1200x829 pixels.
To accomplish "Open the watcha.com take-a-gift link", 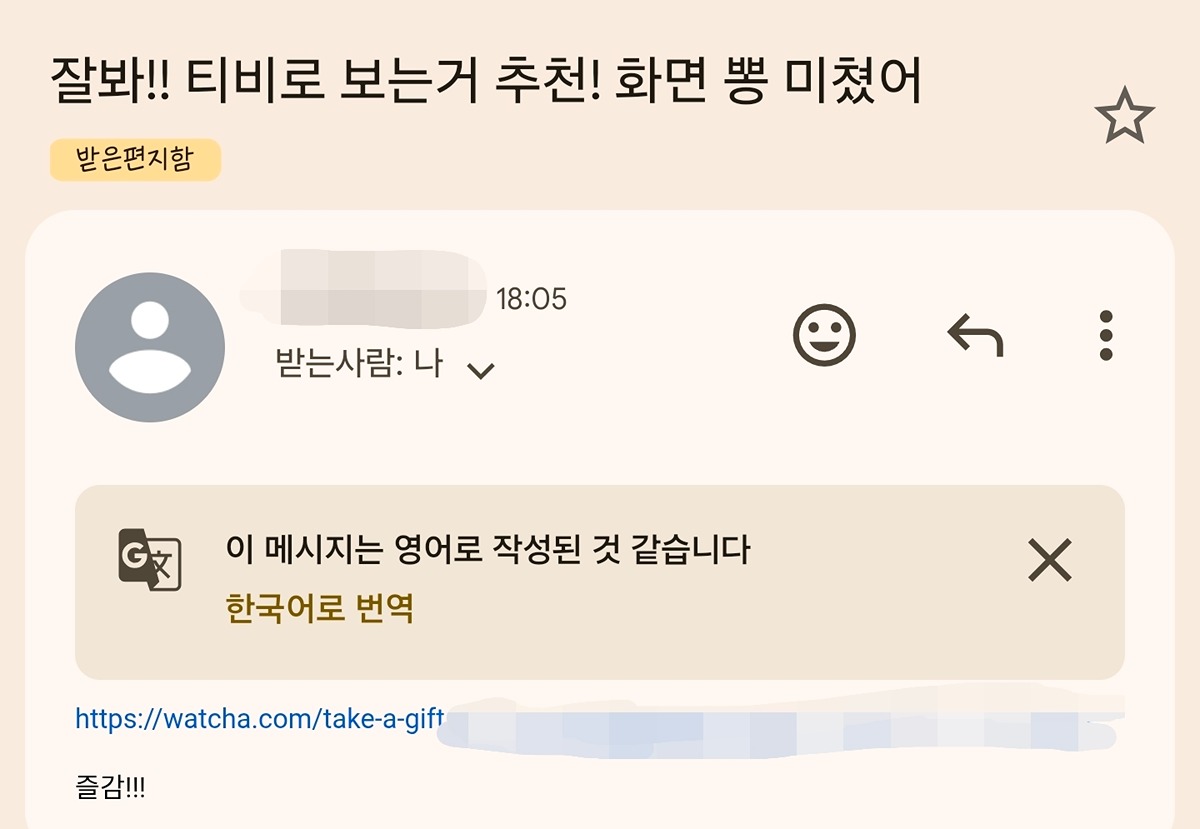I will [x=259, y=718].
